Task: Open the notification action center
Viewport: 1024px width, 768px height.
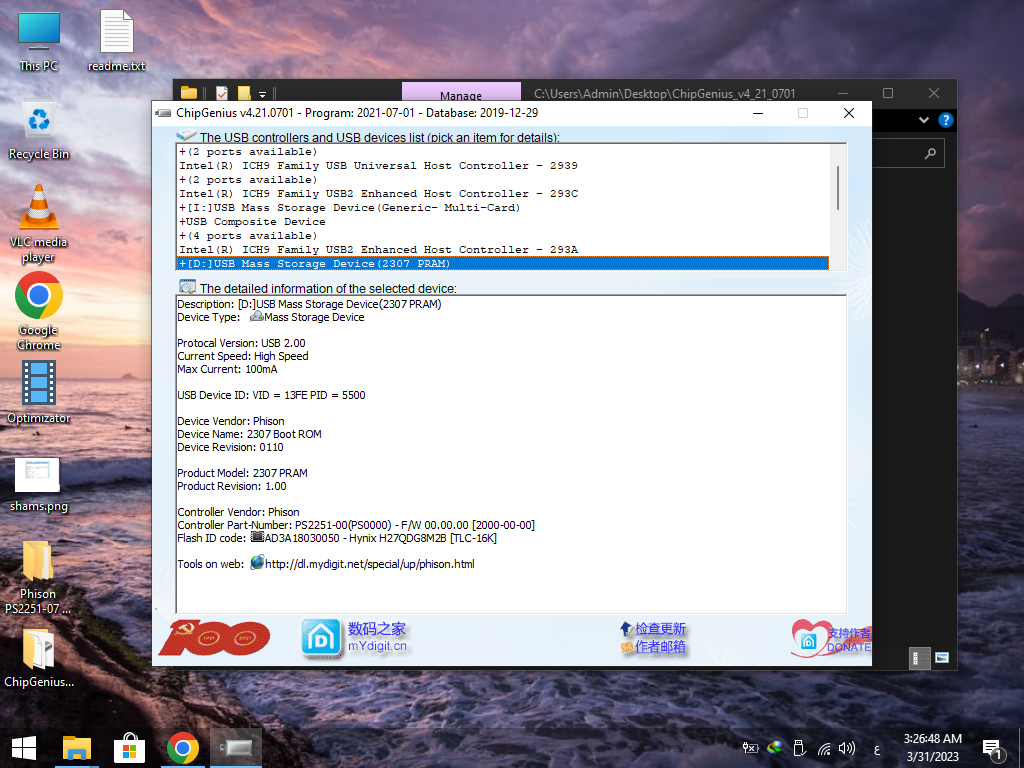Action: pos(993,749)
